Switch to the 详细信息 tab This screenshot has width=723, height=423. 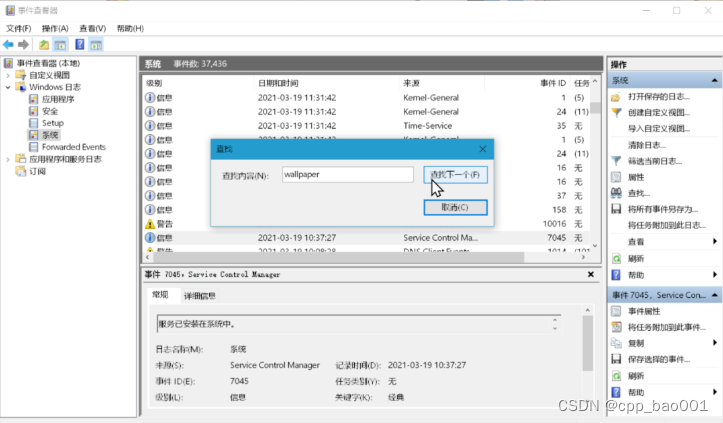point(200,296)
